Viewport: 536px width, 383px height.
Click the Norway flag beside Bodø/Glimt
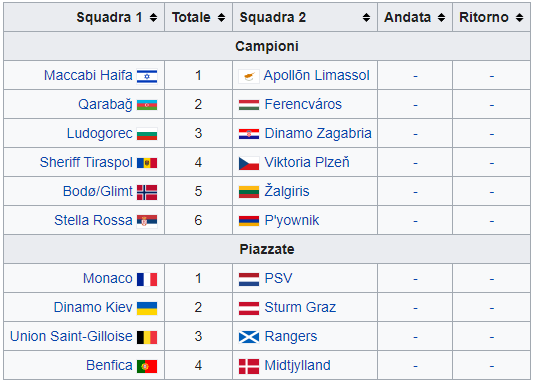(x=147, y=192)
